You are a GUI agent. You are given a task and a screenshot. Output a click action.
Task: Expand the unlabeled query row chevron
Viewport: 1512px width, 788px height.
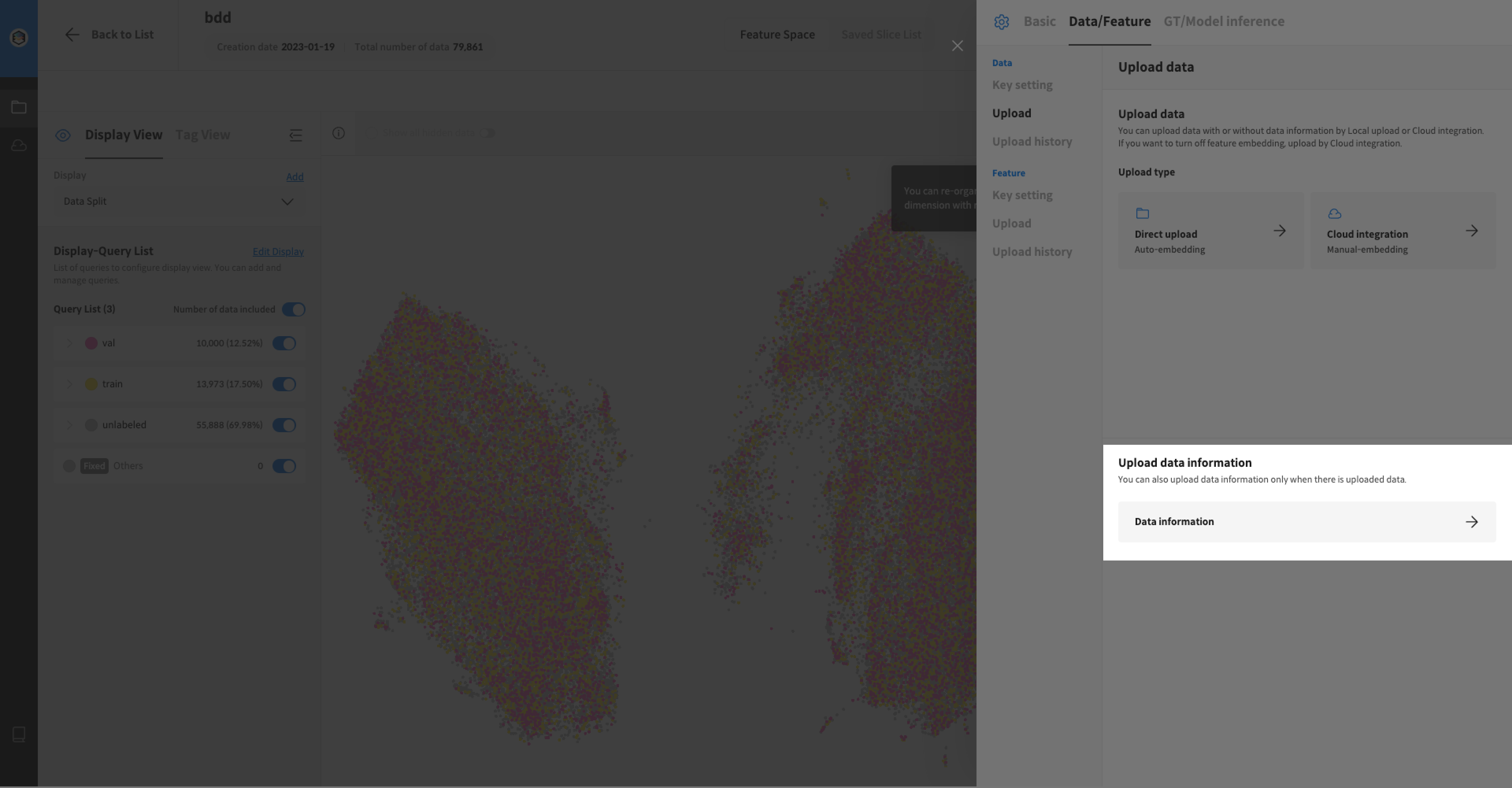click(69, 425)
